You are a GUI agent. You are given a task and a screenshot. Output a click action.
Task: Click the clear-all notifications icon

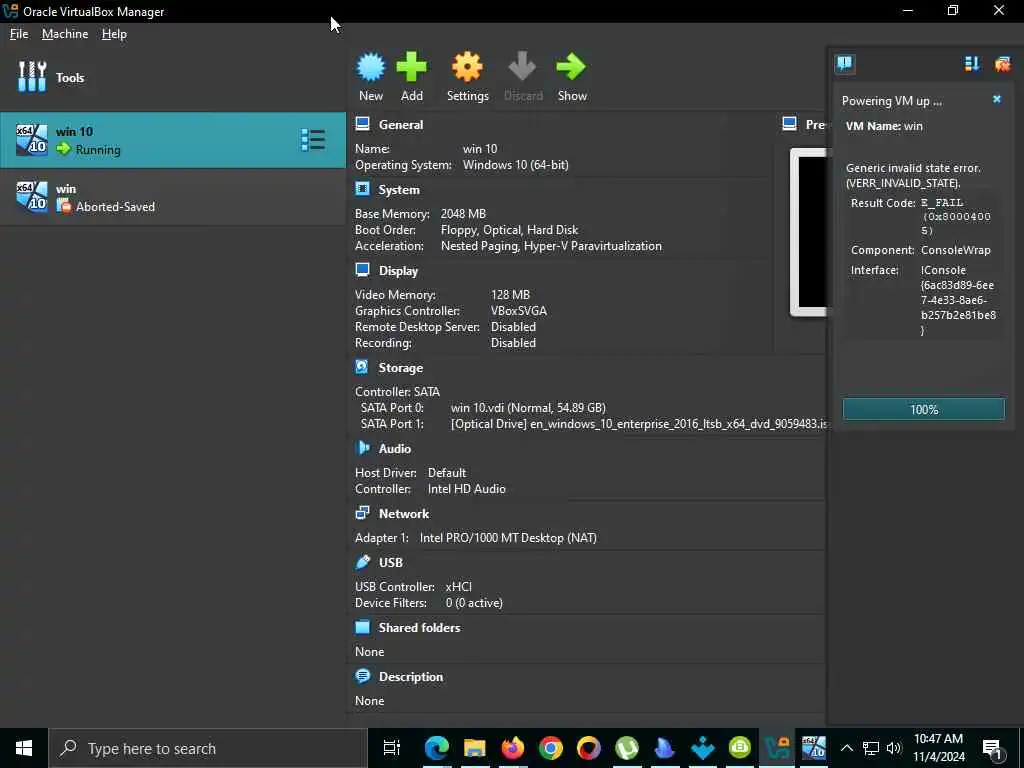click(x=1002, y=63)
